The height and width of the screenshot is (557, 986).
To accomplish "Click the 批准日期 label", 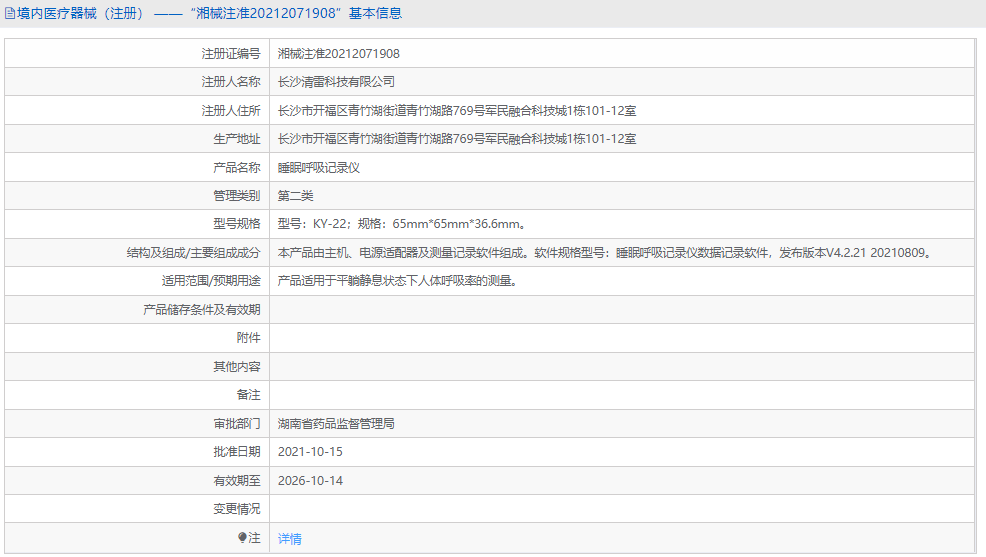I will coord(236,452).
